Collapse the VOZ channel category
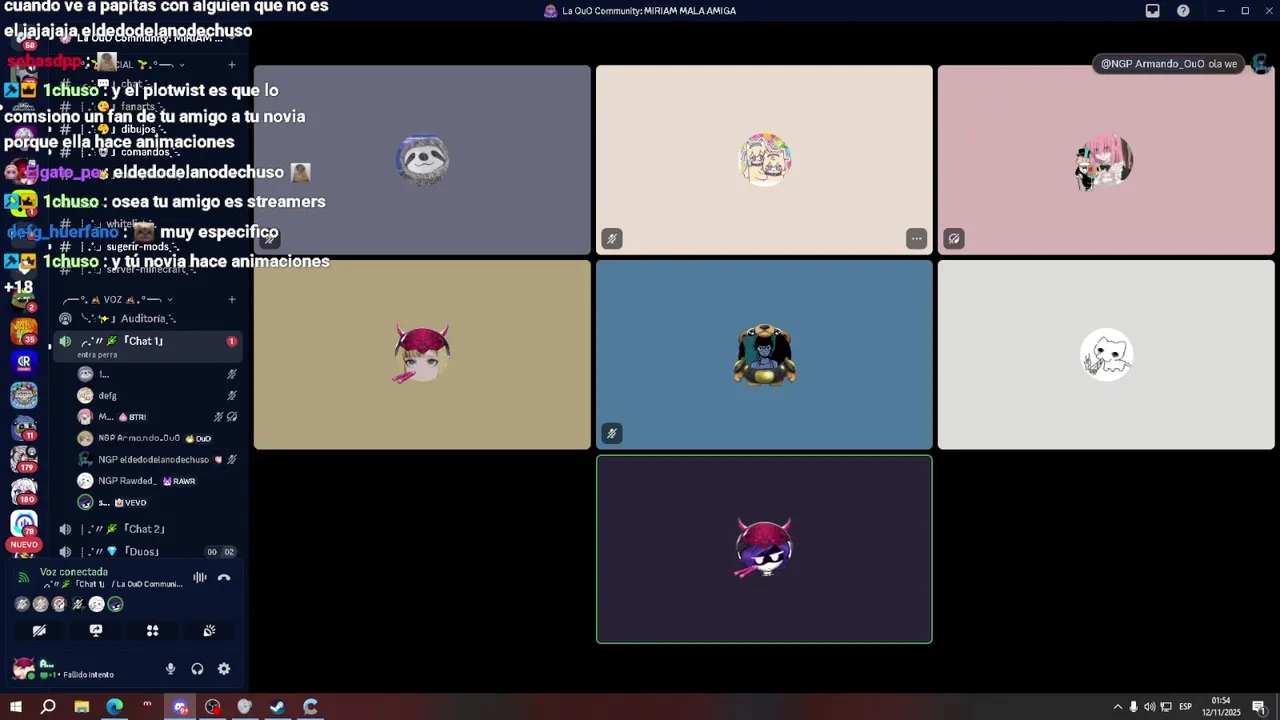 point(117,299)
